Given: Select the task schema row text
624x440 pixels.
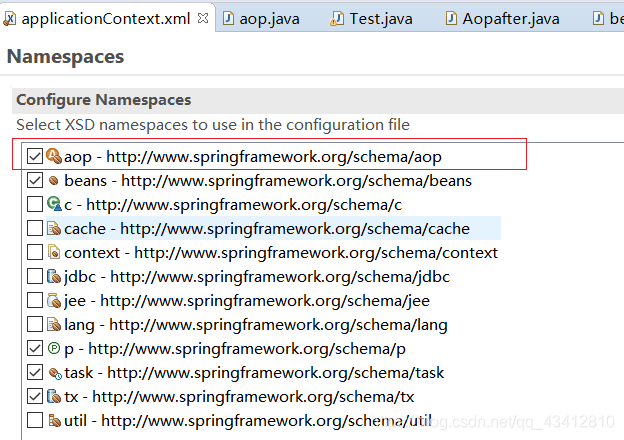Looking at the screenshot, I should 254,373.
